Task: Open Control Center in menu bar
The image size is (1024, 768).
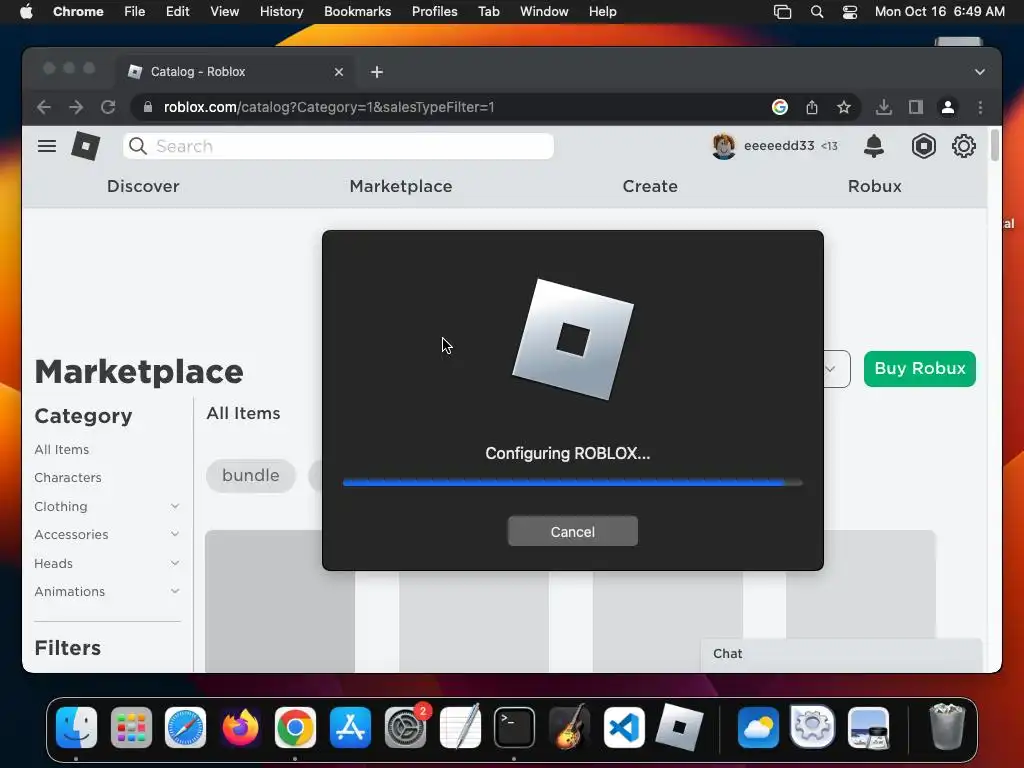Action: 850,11
